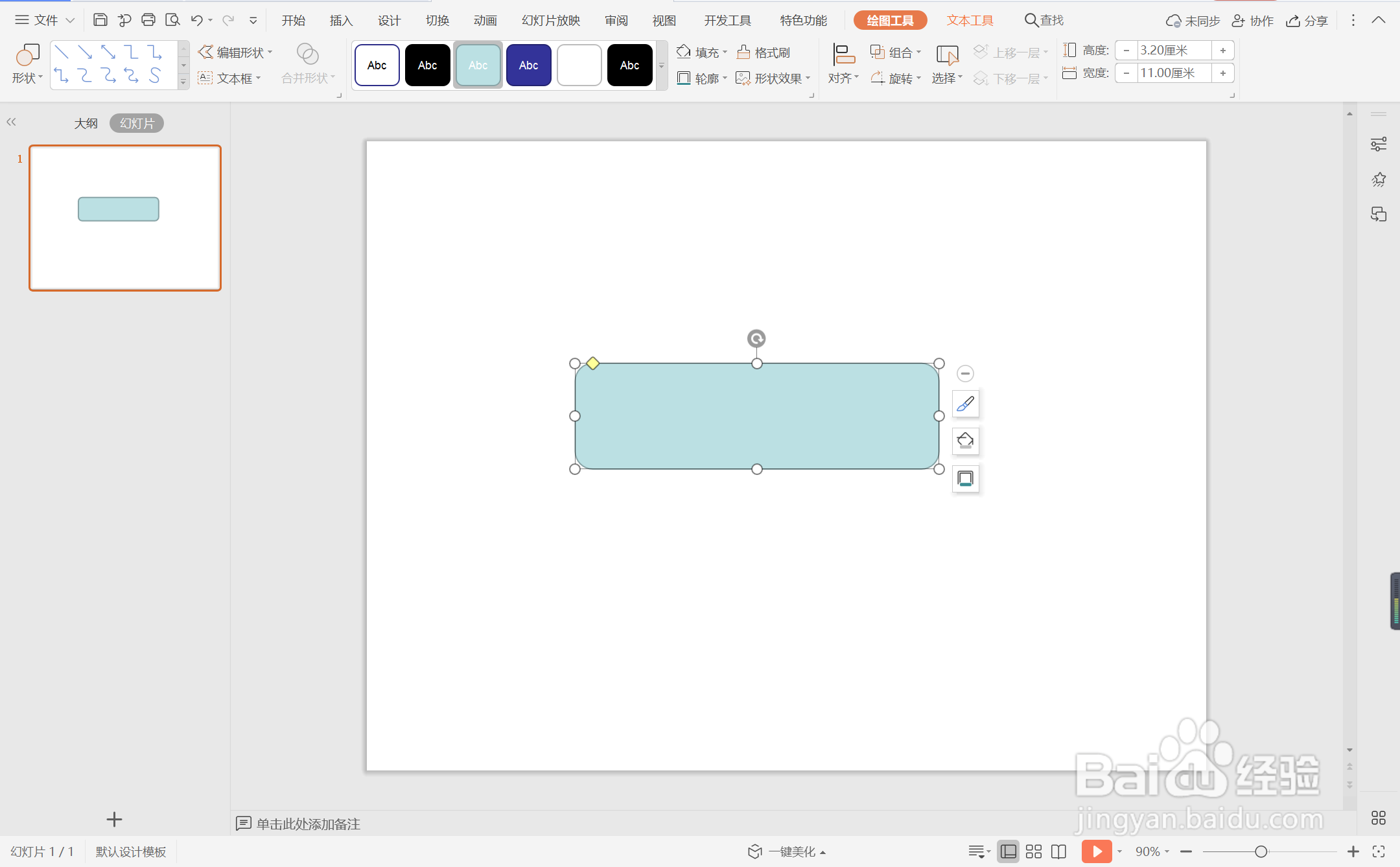Open the 形状 shapes gallery icon
1400x867 pixels.
tap(27, 56)
